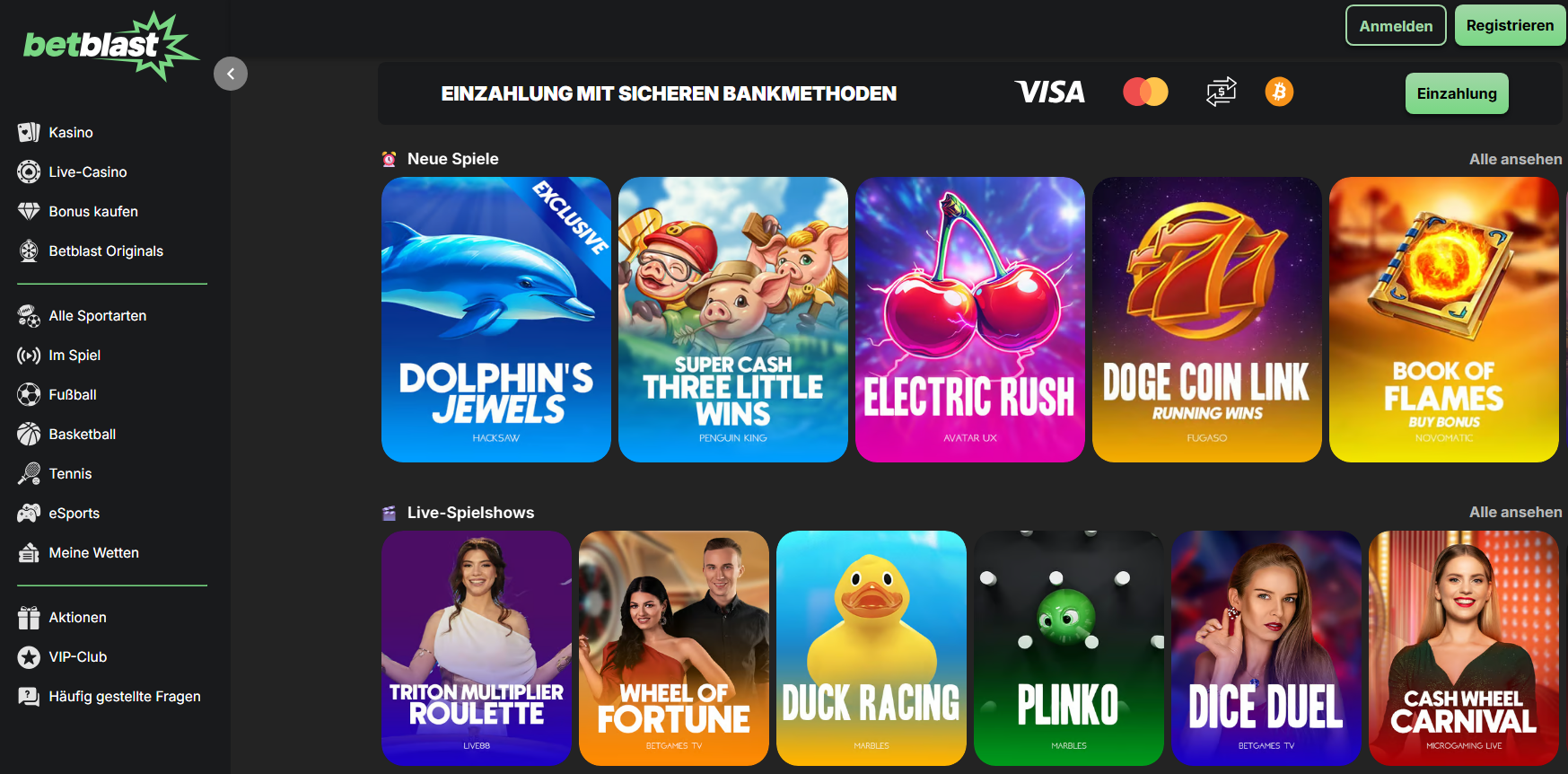
Task: Select the Basketball icon in sidebar
Action: (29, 434)
